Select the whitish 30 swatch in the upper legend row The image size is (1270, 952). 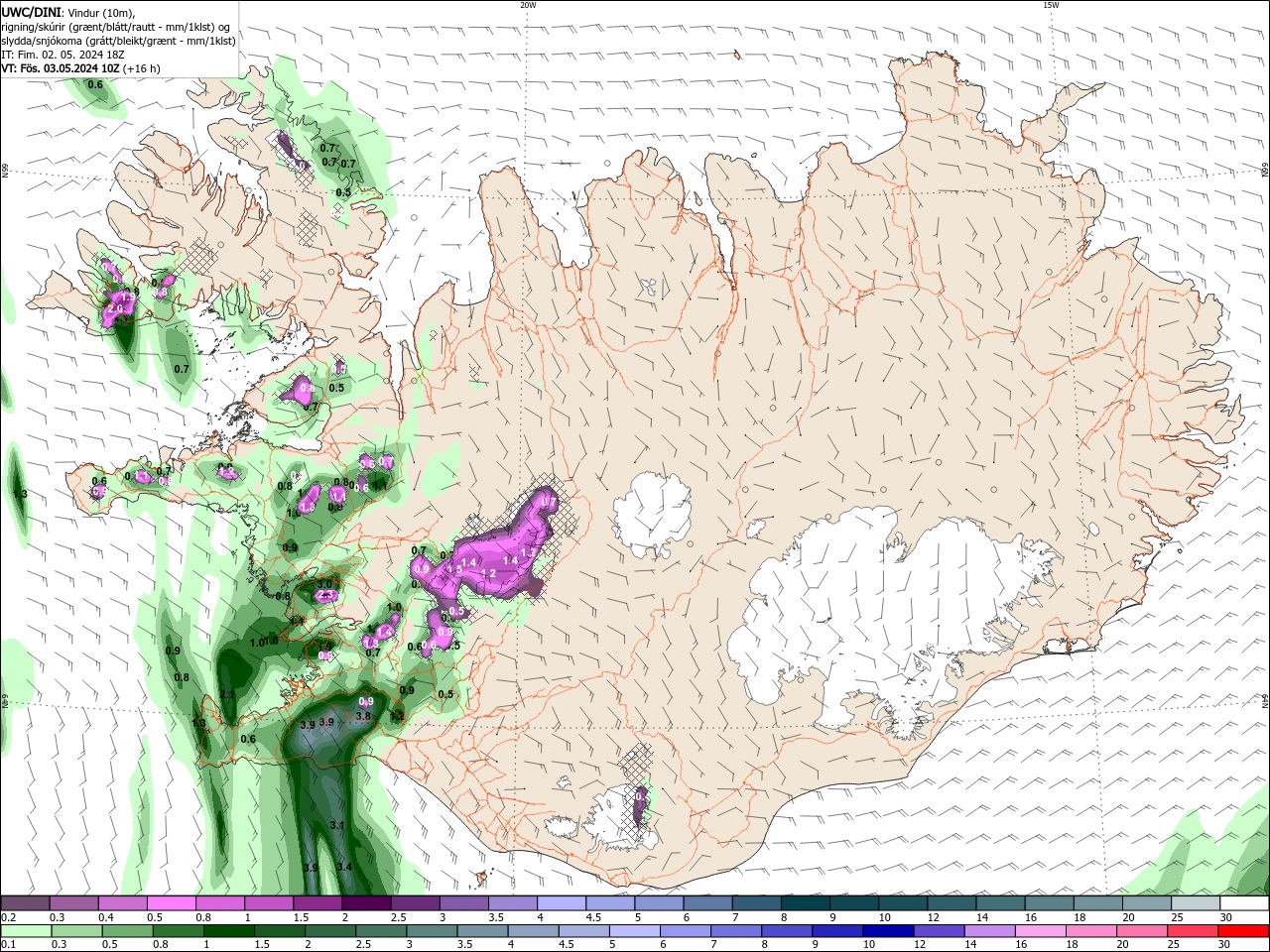1244,903
